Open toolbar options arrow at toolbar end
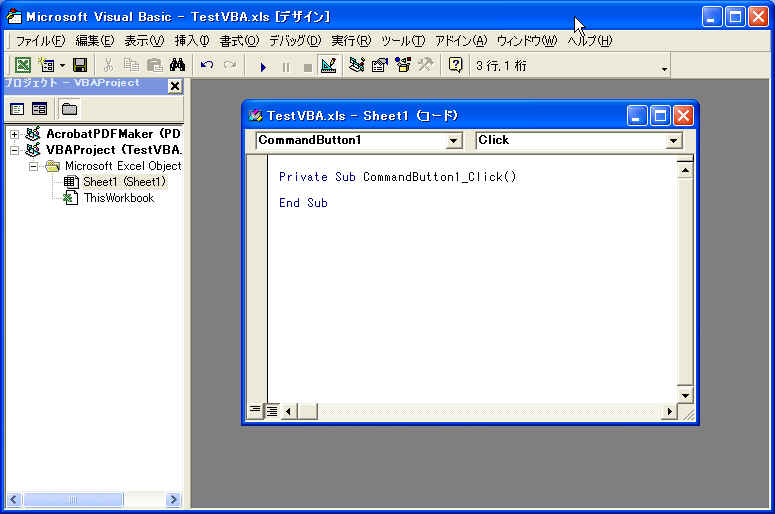775x514 pixels. tap(664, 69)
